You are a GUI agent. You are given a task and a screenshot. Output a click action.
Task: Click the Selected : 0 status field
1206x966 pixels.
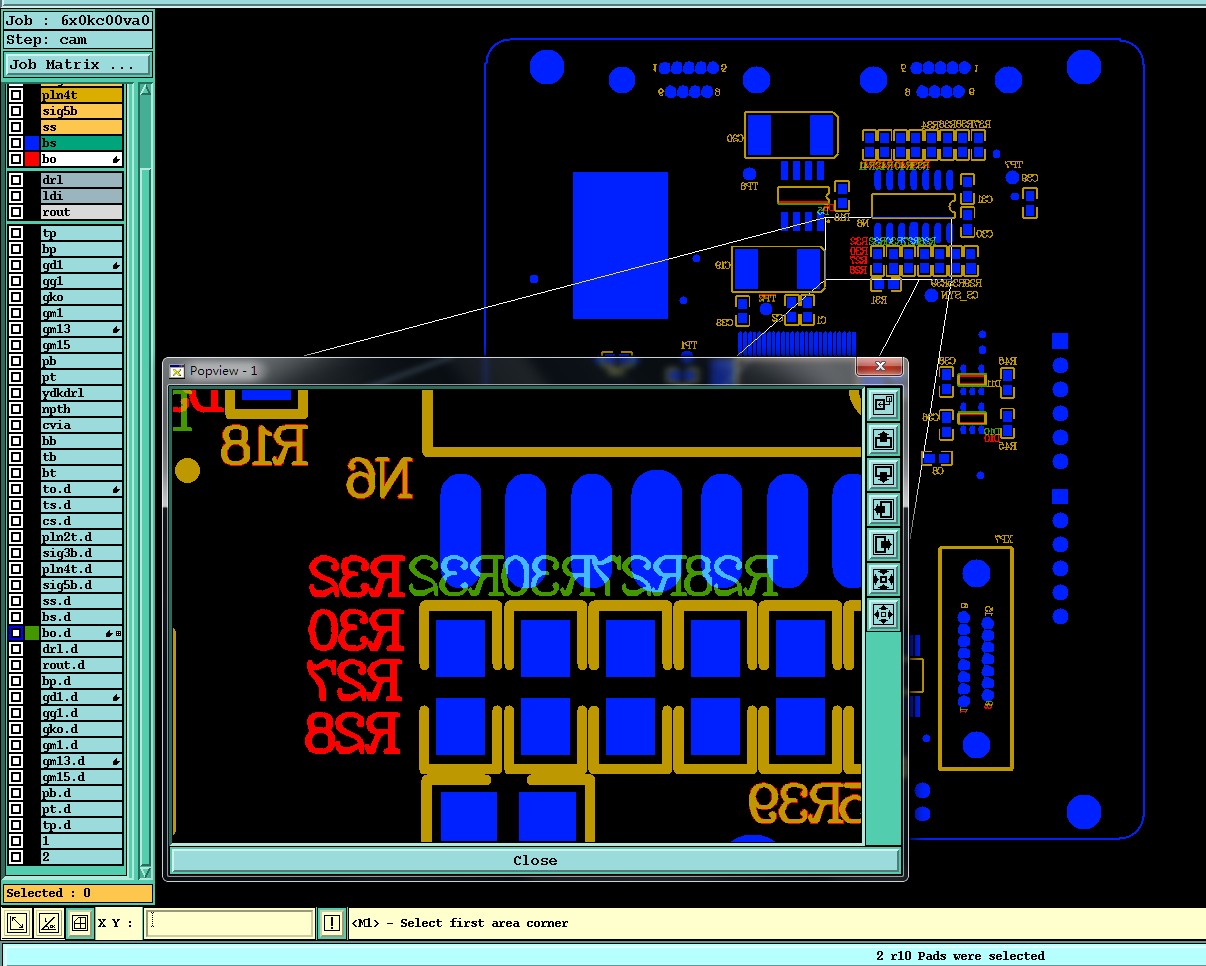(x=78, y=893)
